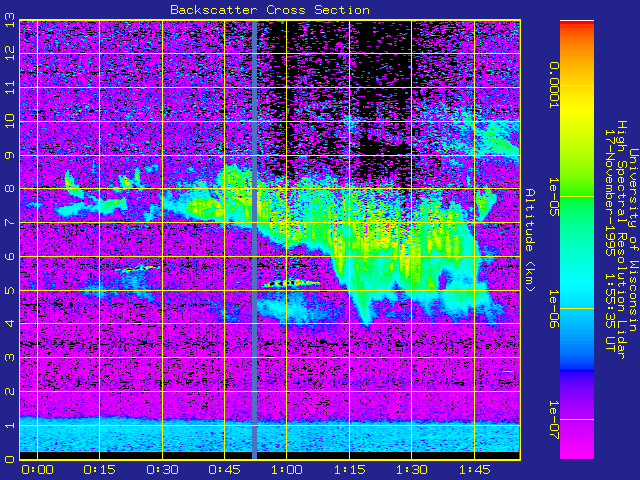The height and width of the screenshot is (480, 640).
Task: Click the altitude tick label "8"
Action: click(x=9, y=189)
